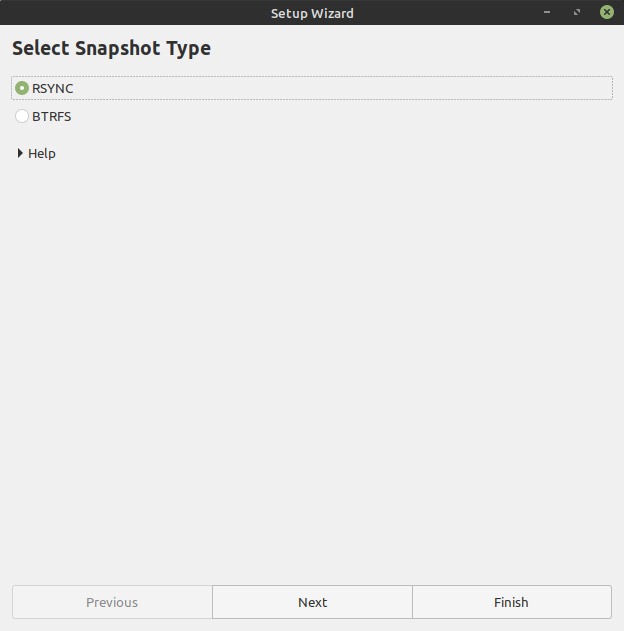This screenshot has height=631, width=624.
Task: Minimize the Setup Wizard window
Action: [x=547, y=12]
